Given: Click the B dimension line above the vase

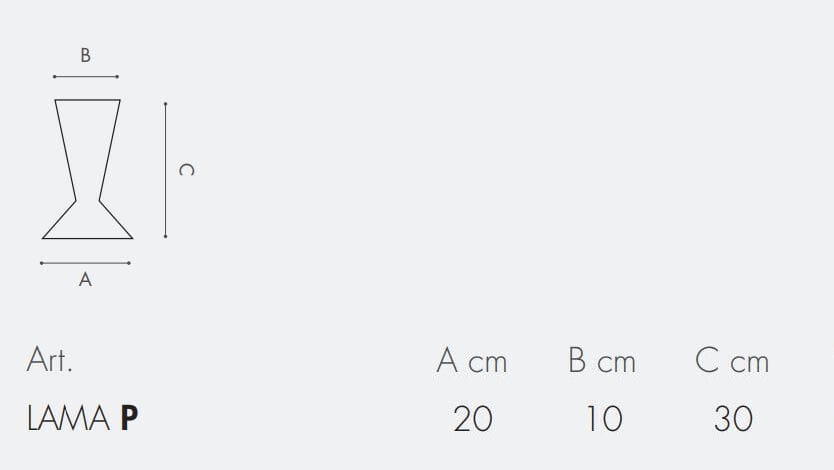Looking at the screenshot, I should (x=86, y=76).
